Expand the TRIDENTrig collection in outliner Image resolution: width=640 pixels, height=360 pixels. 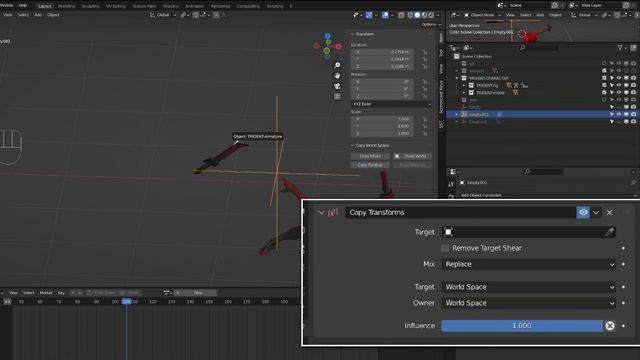464,85
